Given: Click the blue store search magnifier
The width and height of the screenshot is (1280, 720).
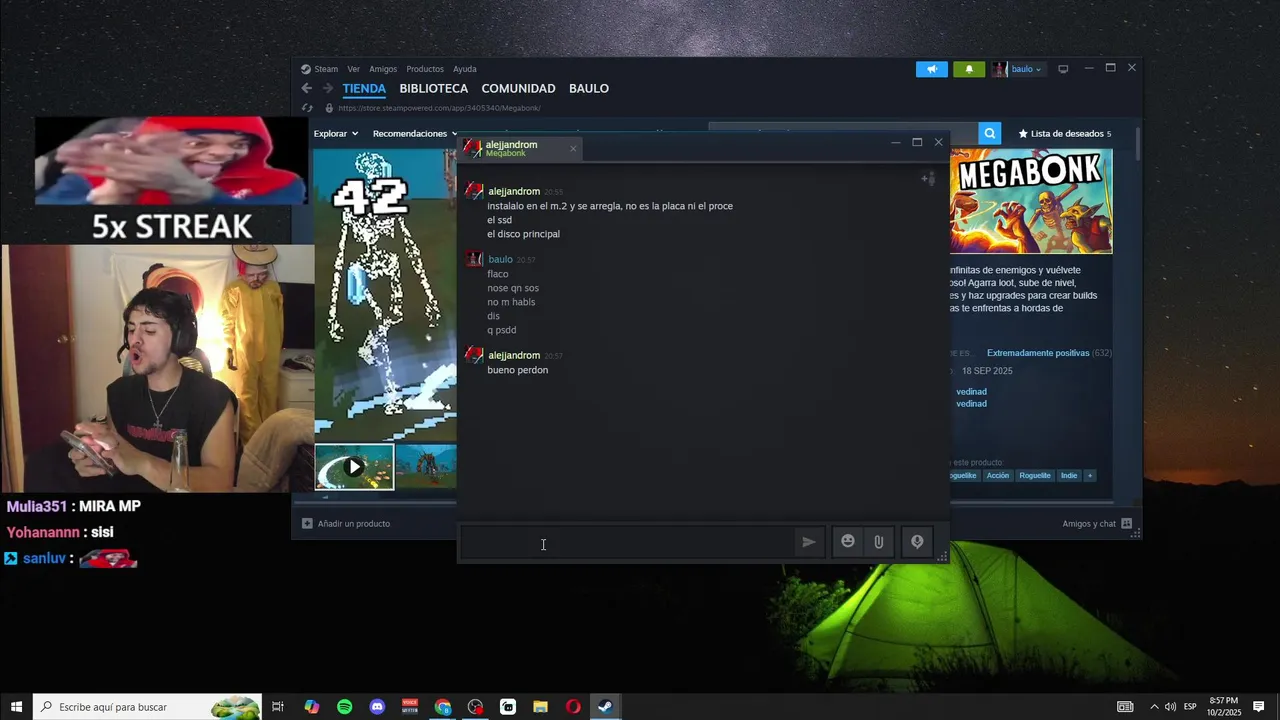Looking at the screenshot, I should pyautogui.click(x=989, y=133).
